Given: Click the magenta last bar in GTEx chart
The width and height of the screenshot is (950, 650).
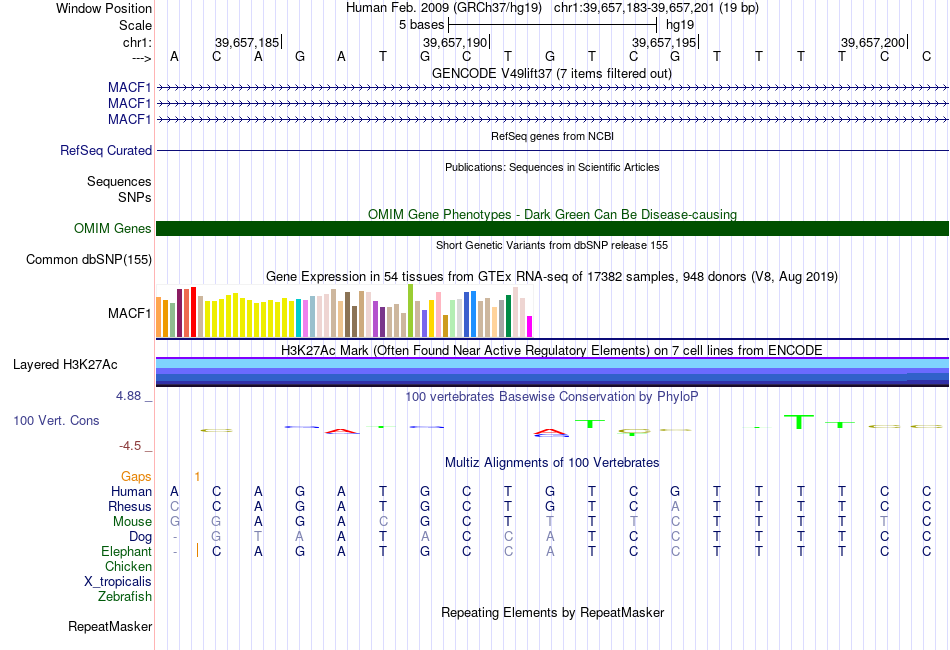Looking at the screenshot, I should 530,327.
